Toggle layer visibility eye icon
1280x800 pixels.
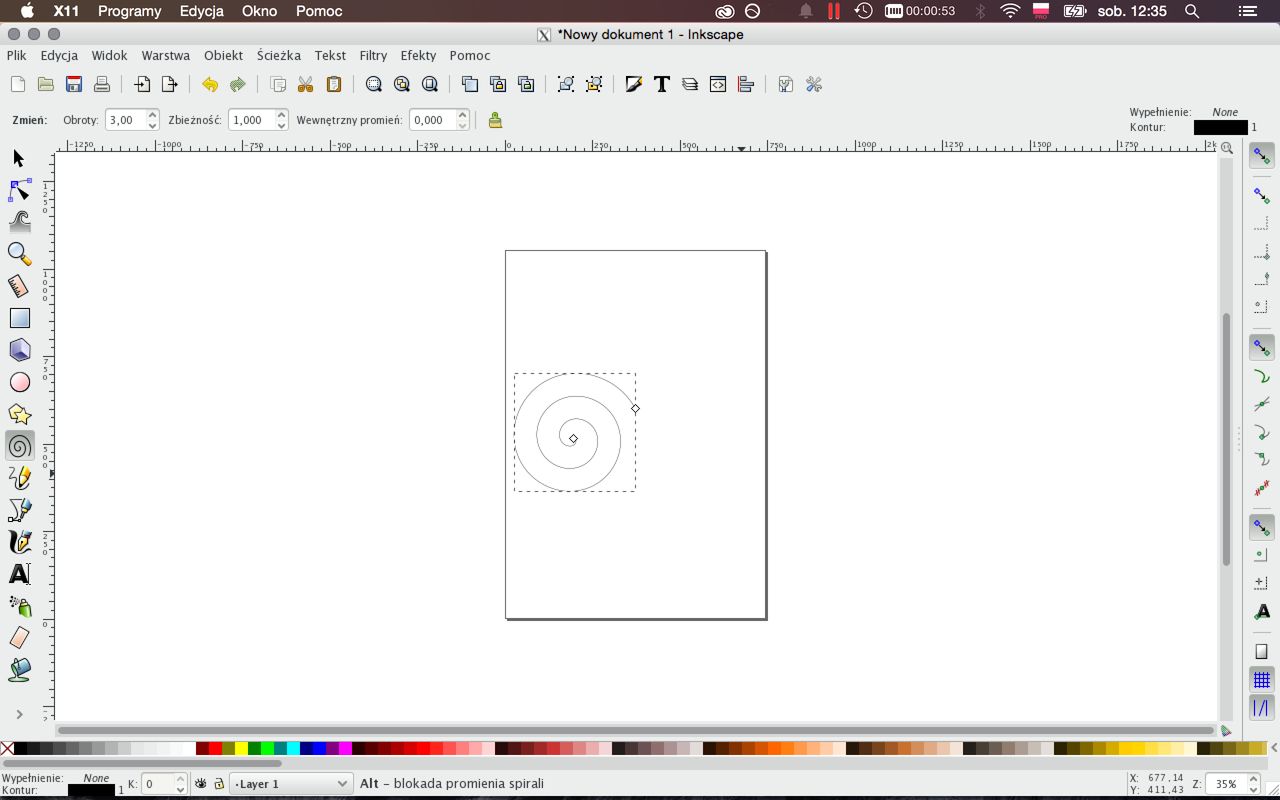point(201,784)
